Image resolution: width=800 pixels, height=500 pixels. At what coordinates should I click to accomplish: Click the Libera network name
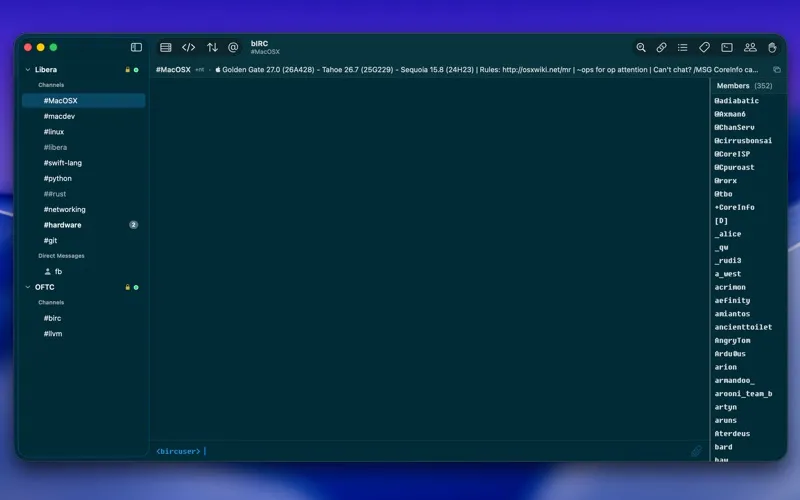(46, 70)
